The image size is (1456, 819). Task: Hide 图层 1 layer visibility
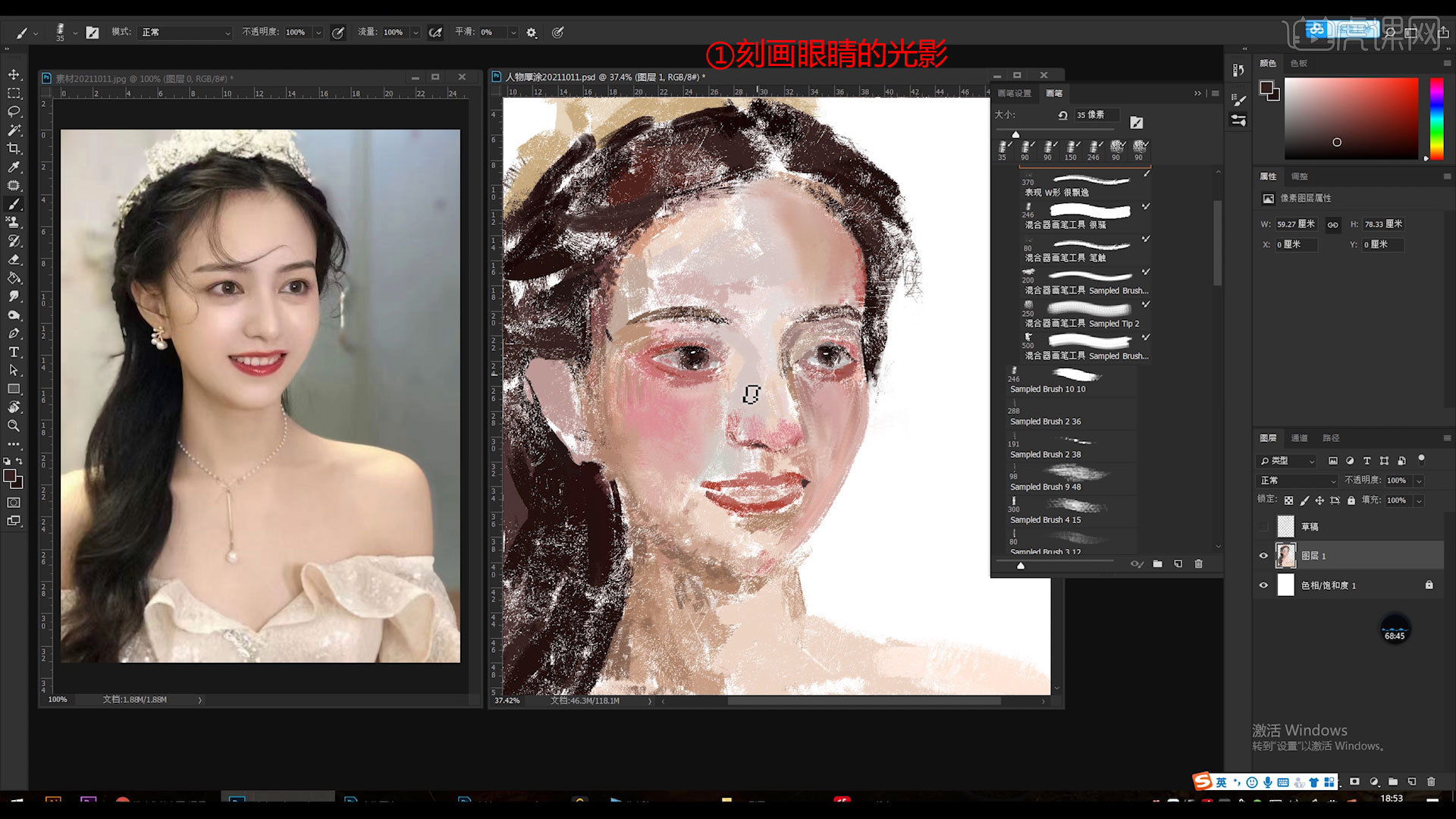[x=1263, y=556]
